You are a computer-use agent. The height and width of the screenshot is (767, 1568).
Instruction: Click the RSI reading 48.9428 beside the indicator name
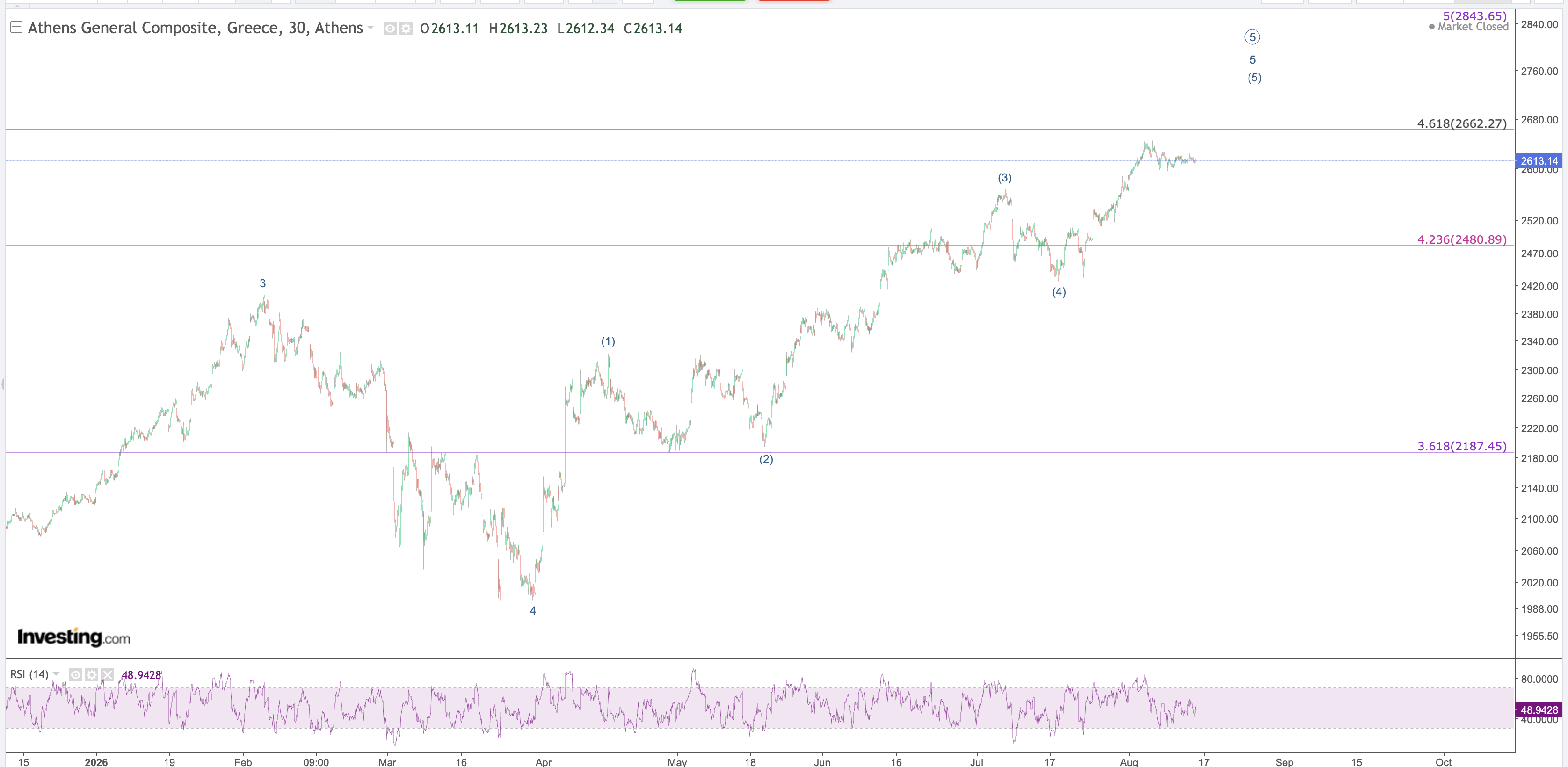141,675
